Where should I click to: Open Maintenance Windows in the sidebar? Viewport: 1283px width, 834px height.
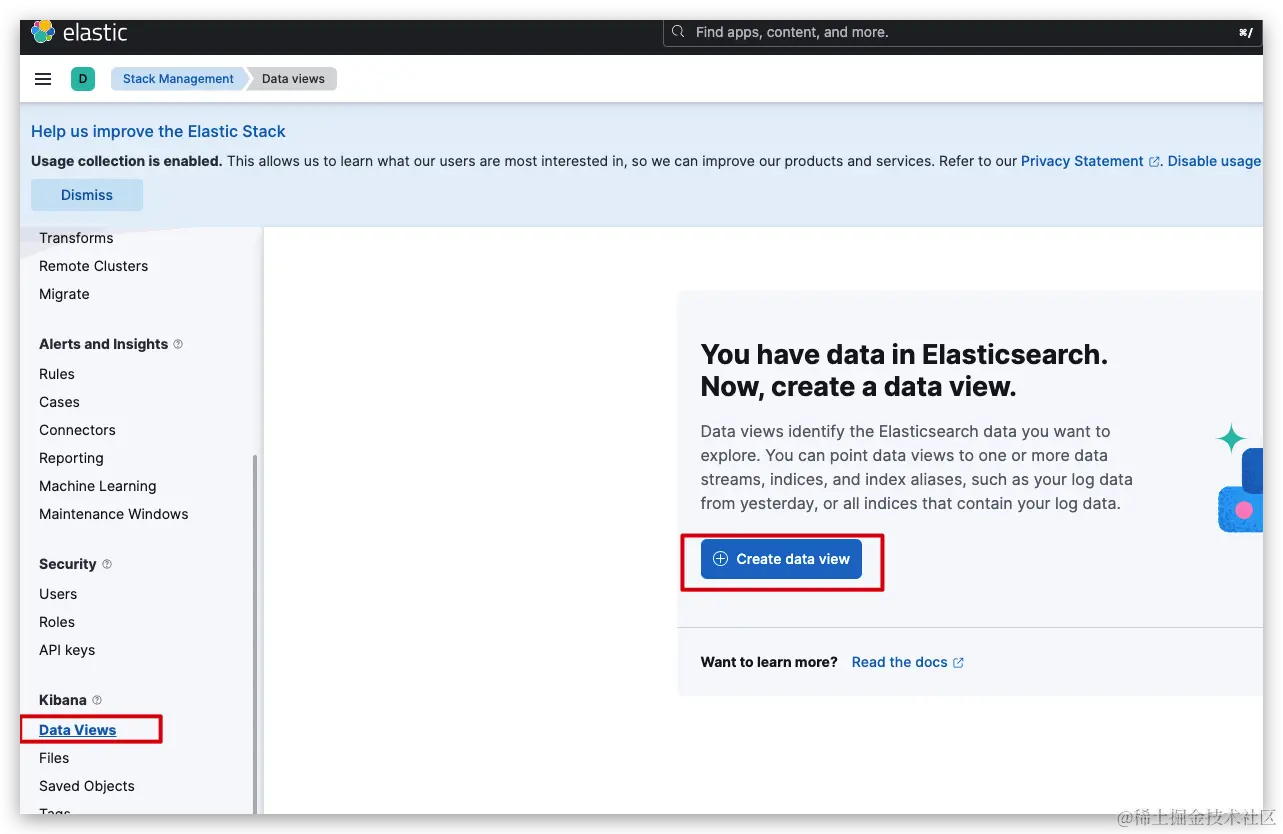pyautogui.click(x=113, y=514)
